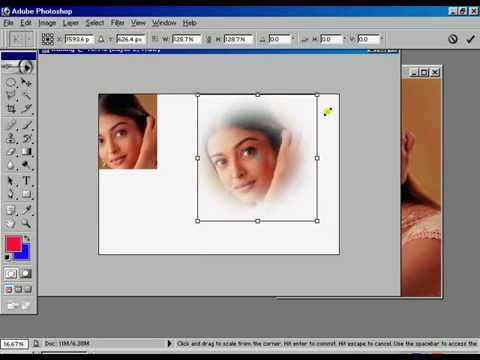Screen dimensions: 480x360
Task: Reset default foreground and background colors
Action: 7,257
